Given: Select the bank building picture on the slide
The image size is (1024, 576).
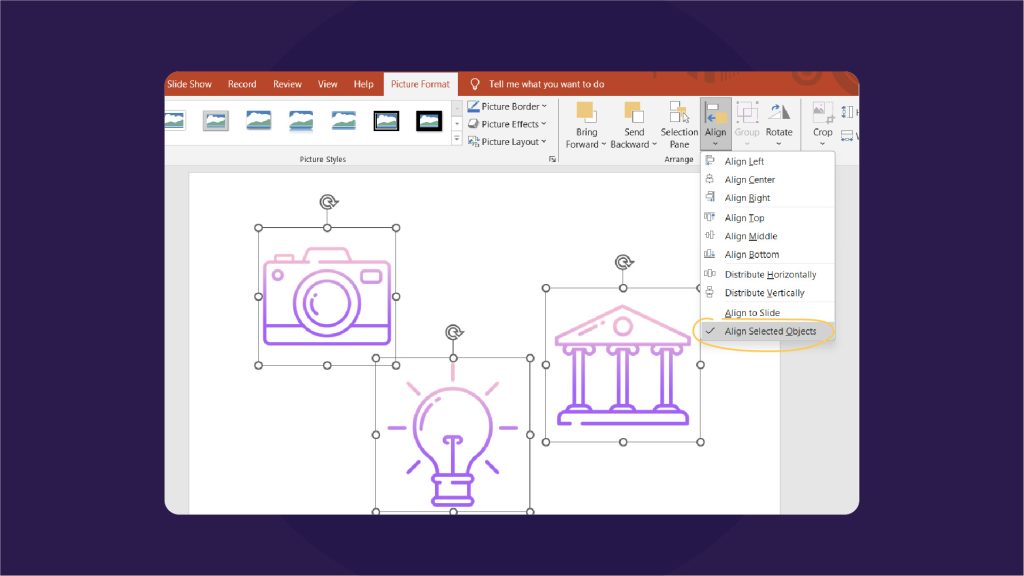Looking at the screenshot, I should (x=622, y=366).
